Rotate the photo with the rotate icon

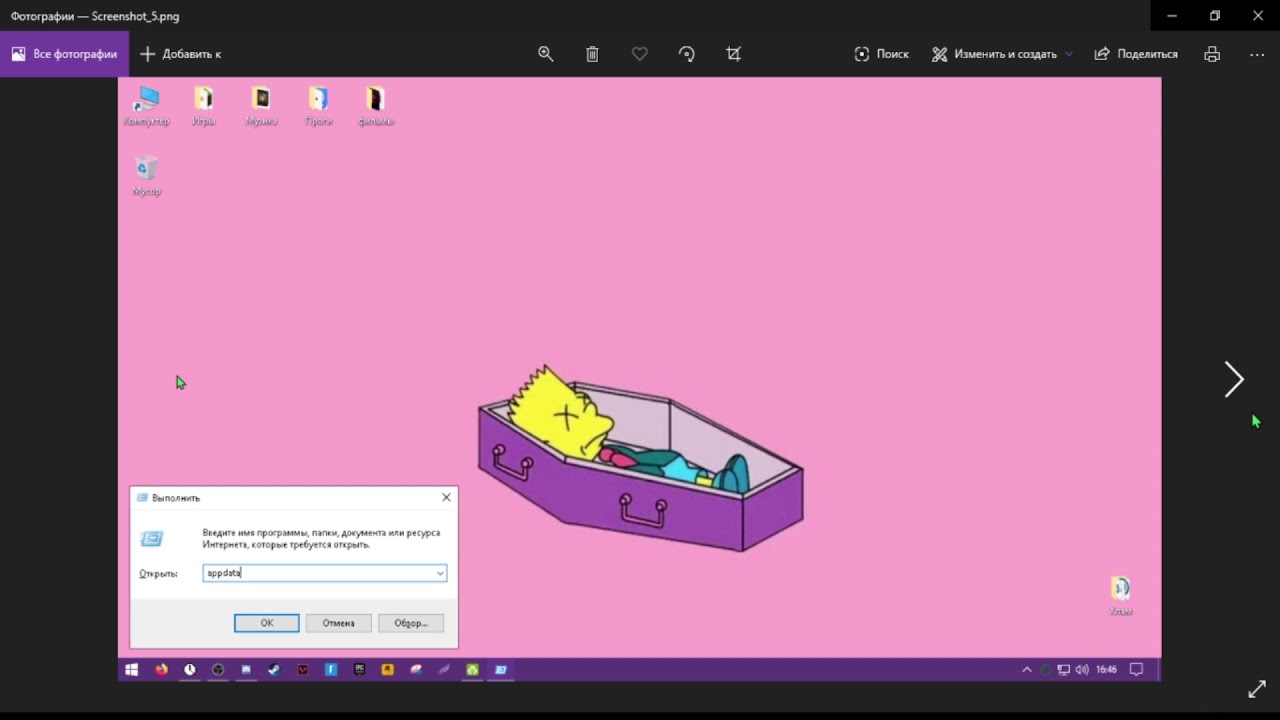687,54
